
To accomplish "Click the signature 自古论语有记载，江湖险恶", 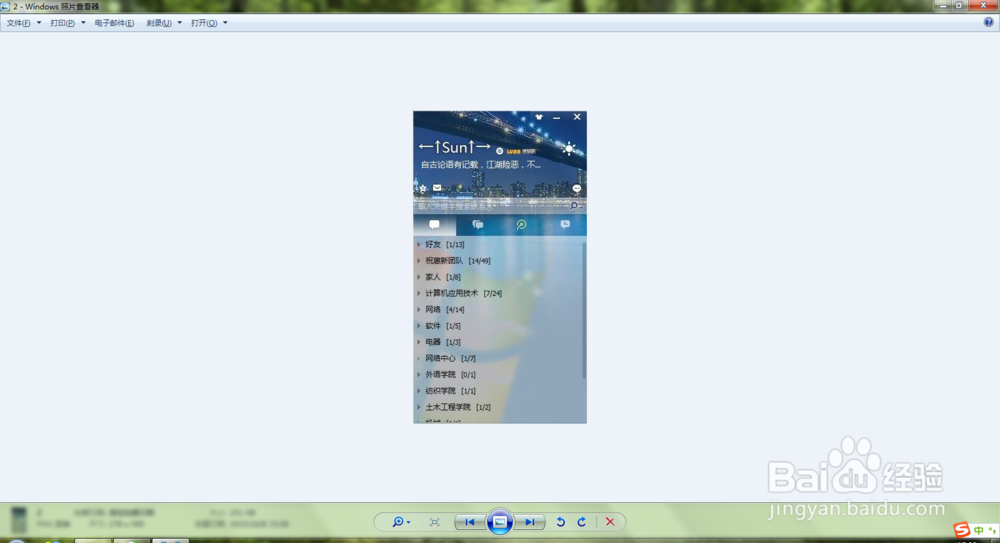I will 480,165.
